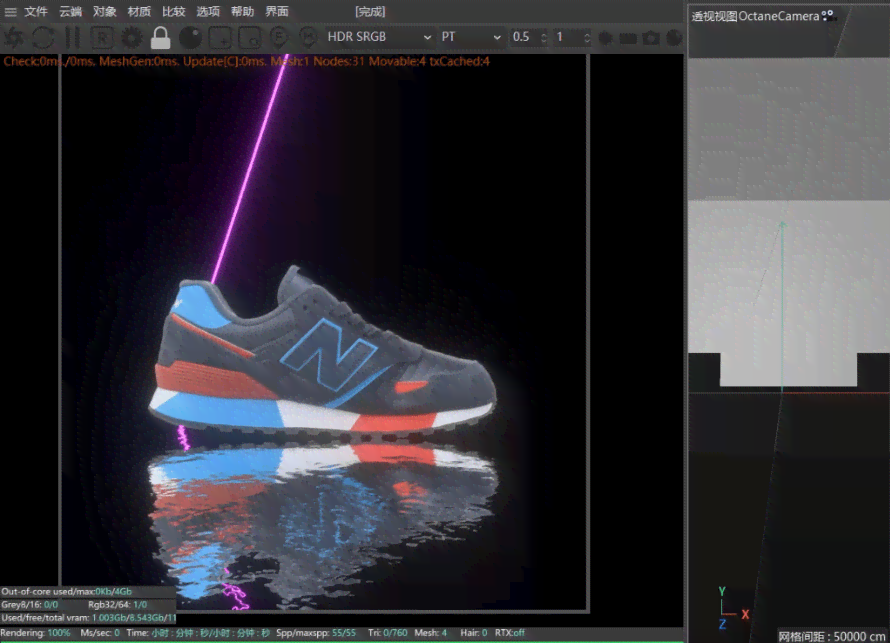Click the camera snapshot icon in toolbar
890x643 pixels.
tap(651, 38)
